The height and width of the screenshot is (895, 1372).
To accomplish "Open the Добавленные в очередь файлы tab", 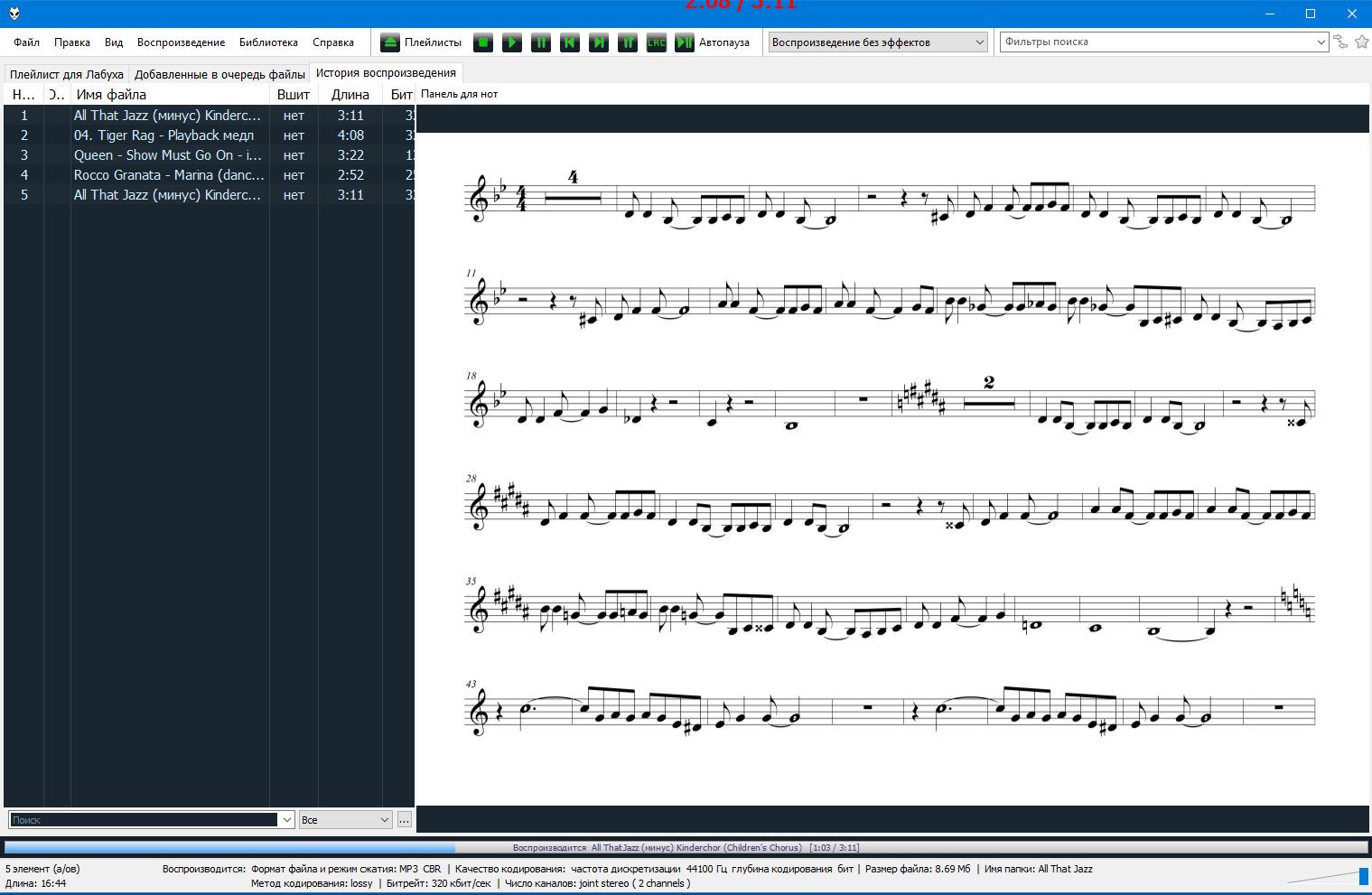I will click(x=219, y=74).
